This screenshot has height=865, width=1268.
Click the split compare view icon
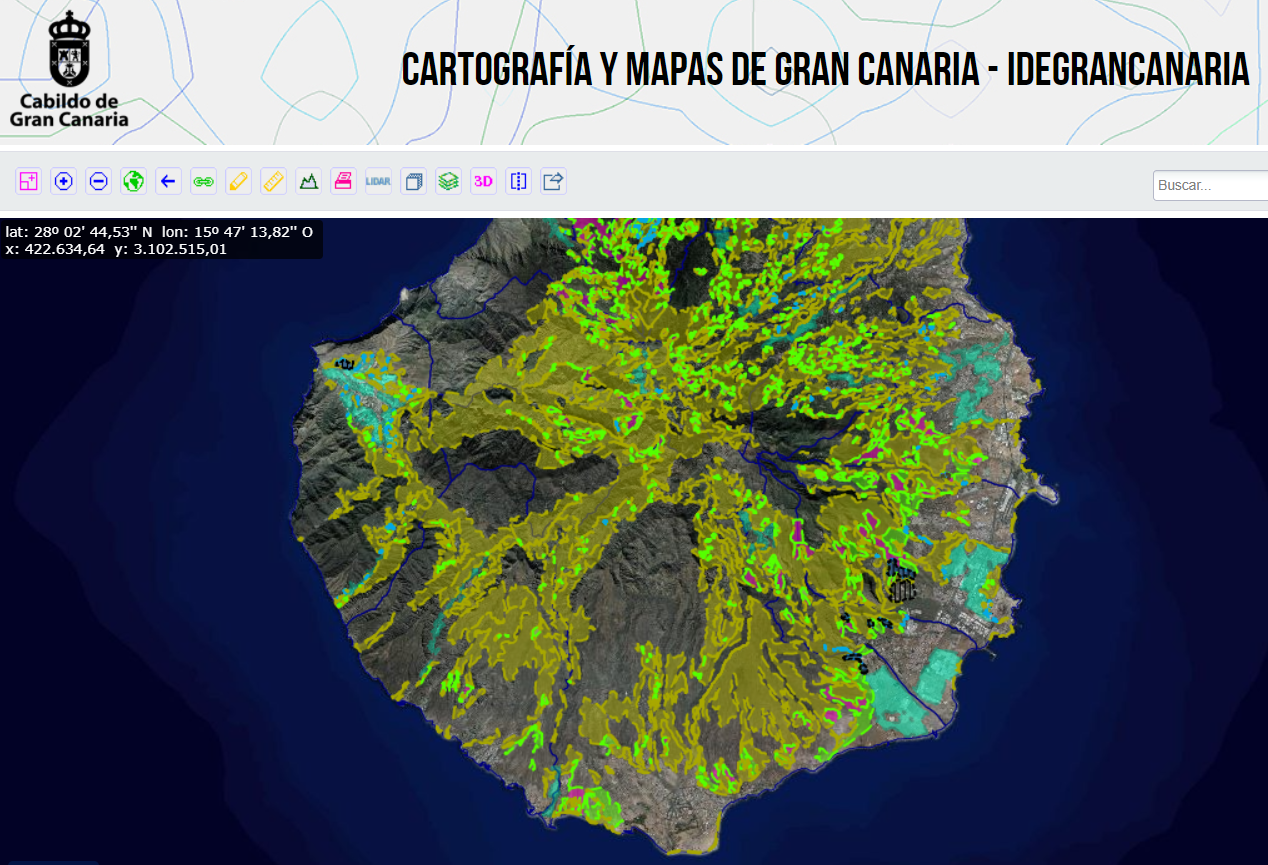tap(518, 181)
